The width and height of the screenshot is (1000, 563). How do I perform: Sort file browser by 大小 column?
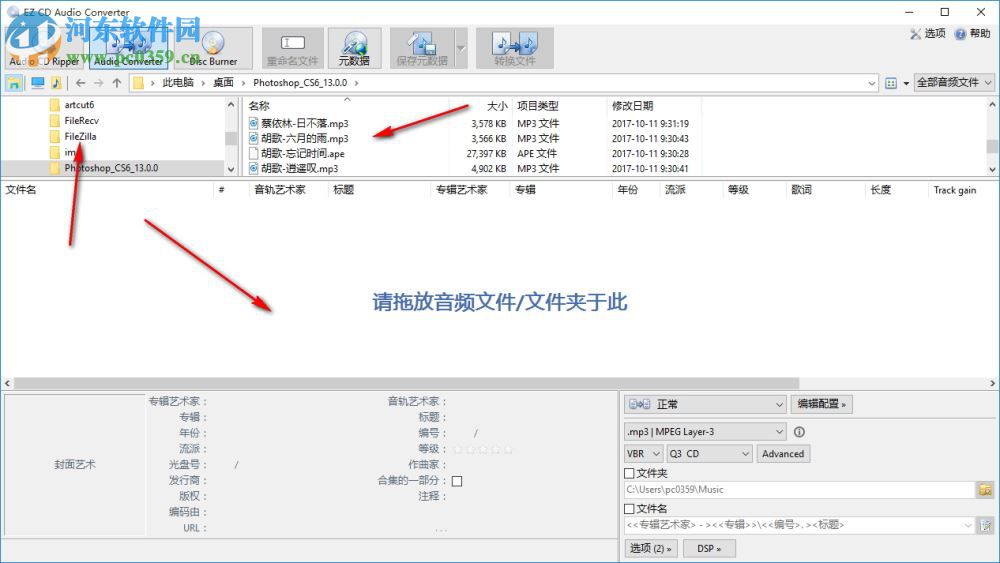[x=482, y=106]
